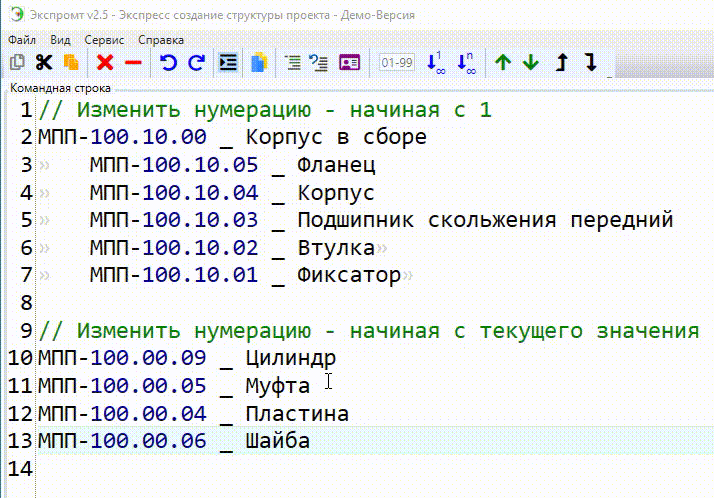Viewport: 714px width, 498px height.
Task: Open the Вид menu
Action: 60,40
